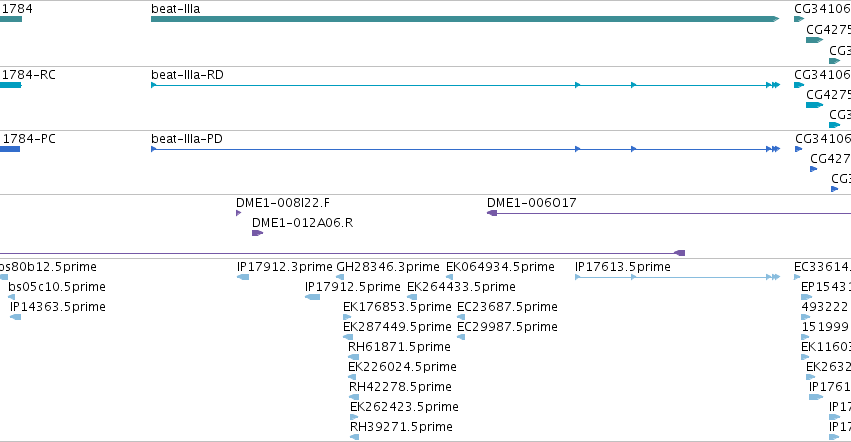Select EK176853.5prime EST label

[x=397, y=307]
